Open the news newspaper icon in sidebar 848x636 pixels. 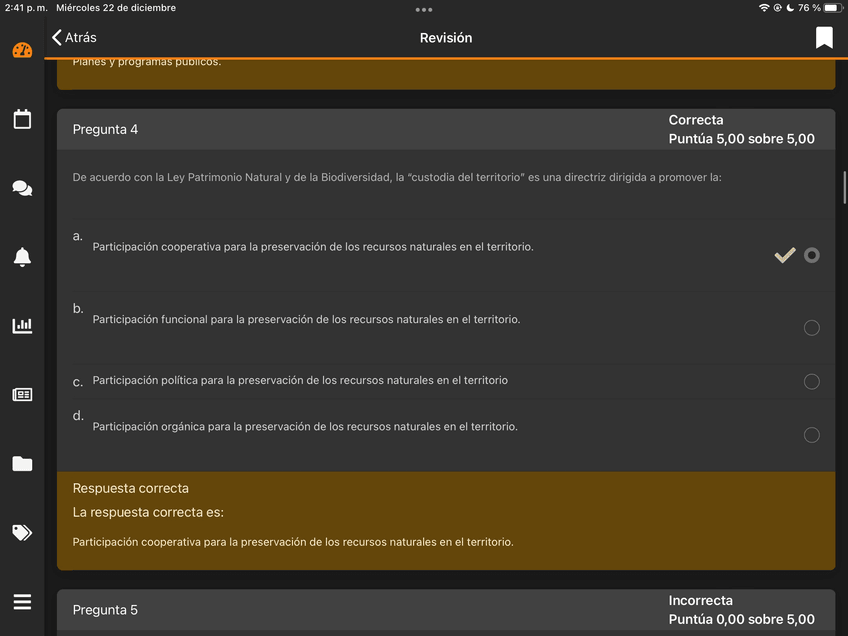[x=22, y=395]
